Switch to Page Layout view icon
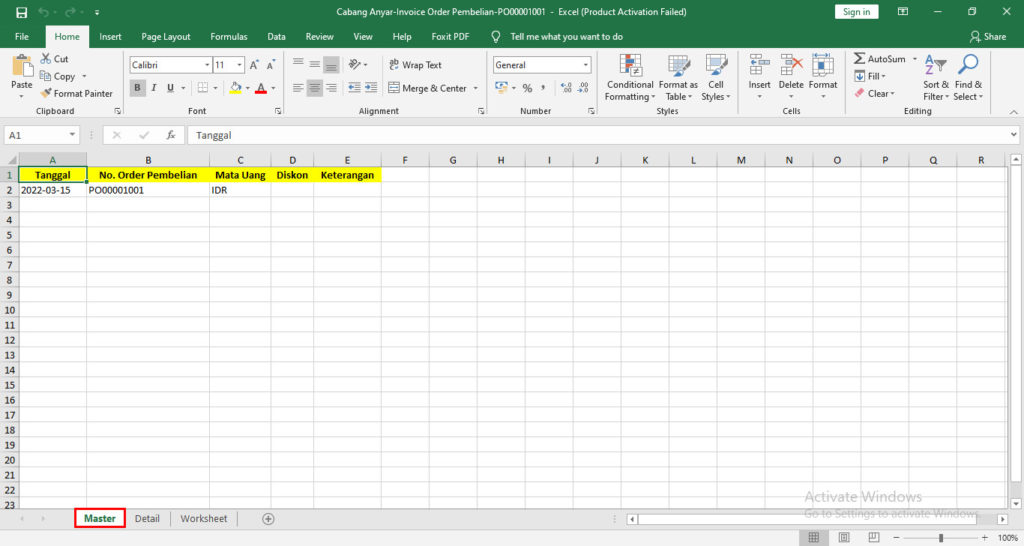This screenshot has width=1024, height=546. tap(844, 538)
